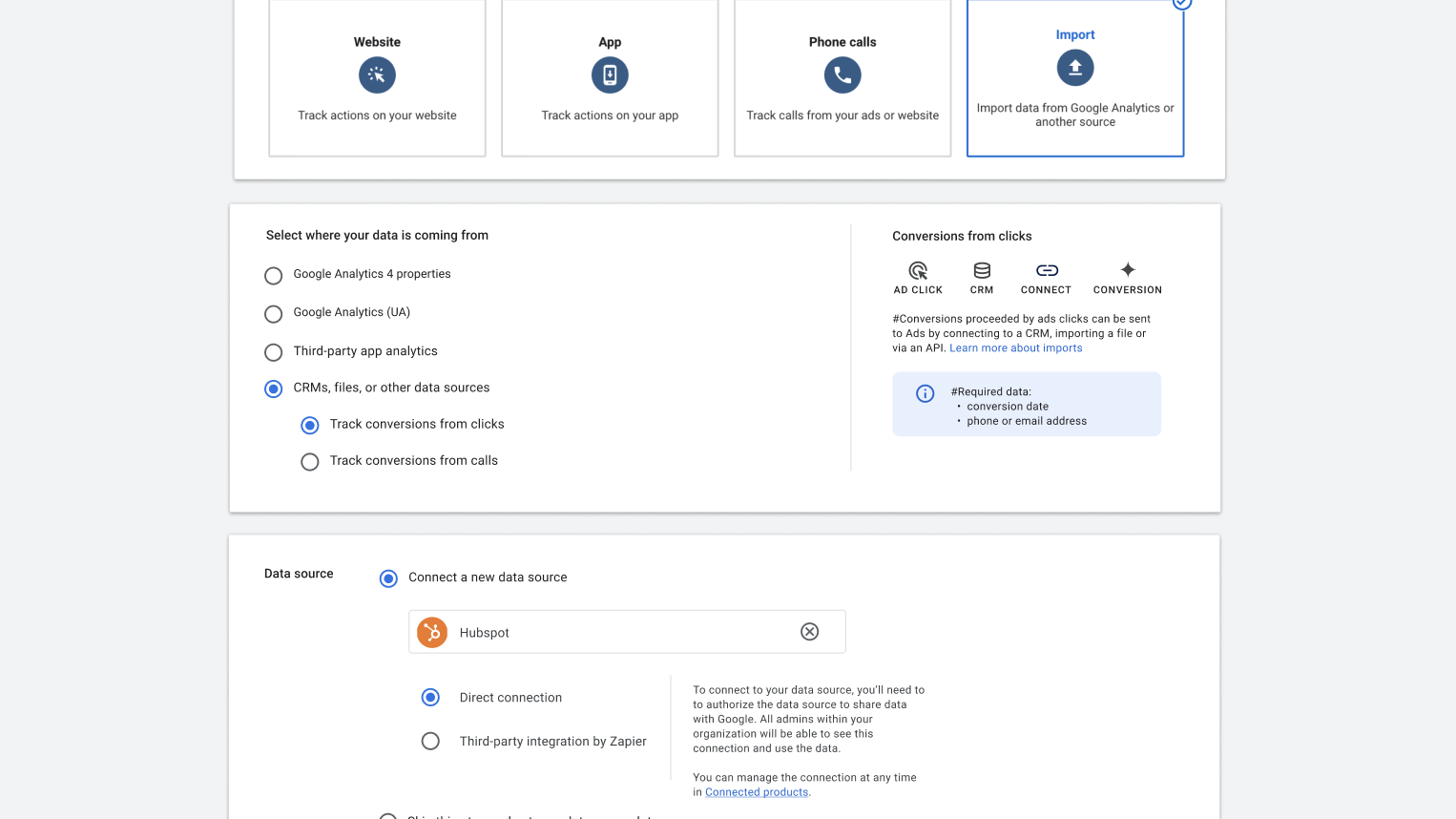Select the Direct connection radio button
The image size is (1456, 819).
pyautogui.click(x=430, y=698)
